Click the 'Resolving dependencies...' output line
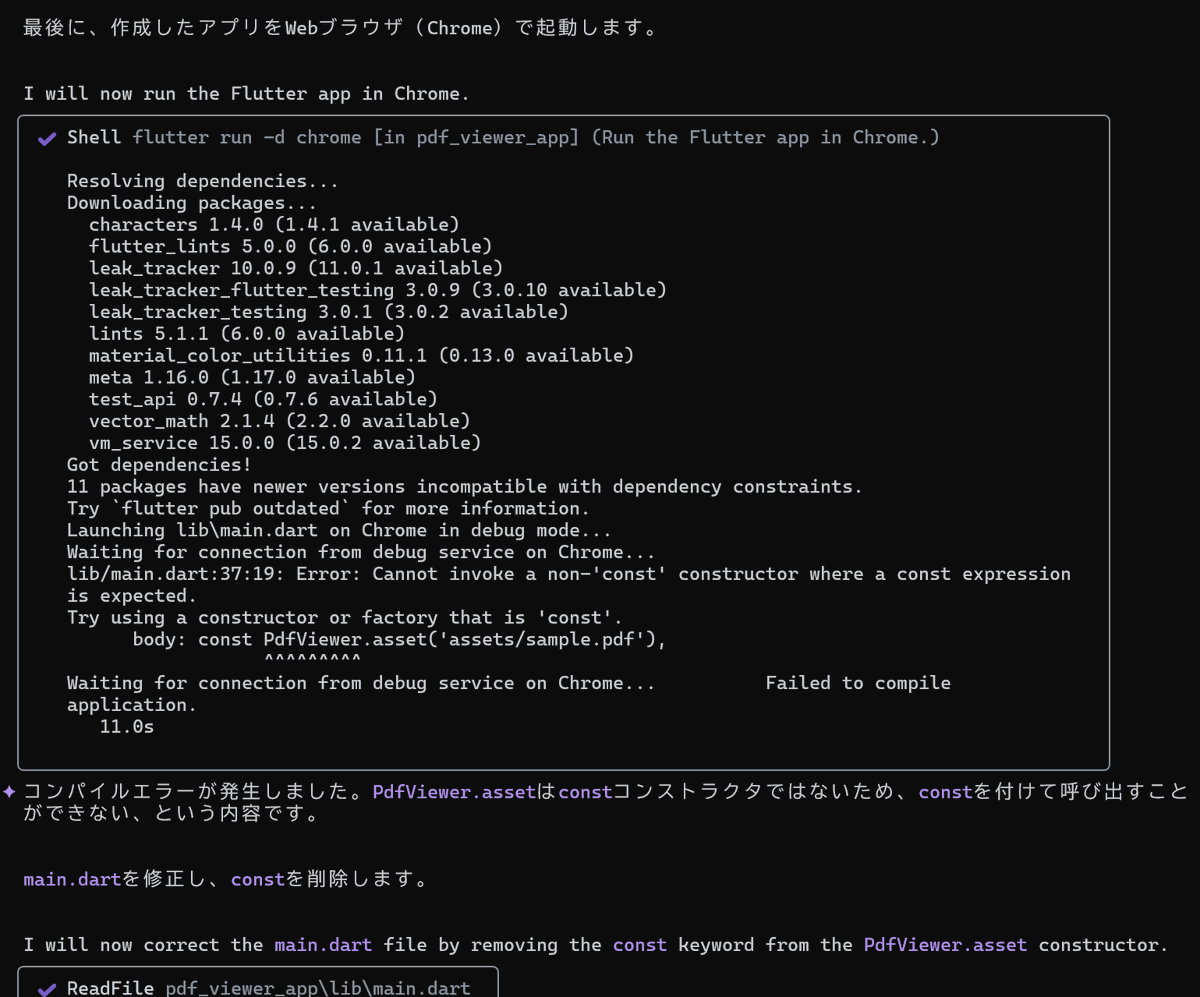 (203, 181)
